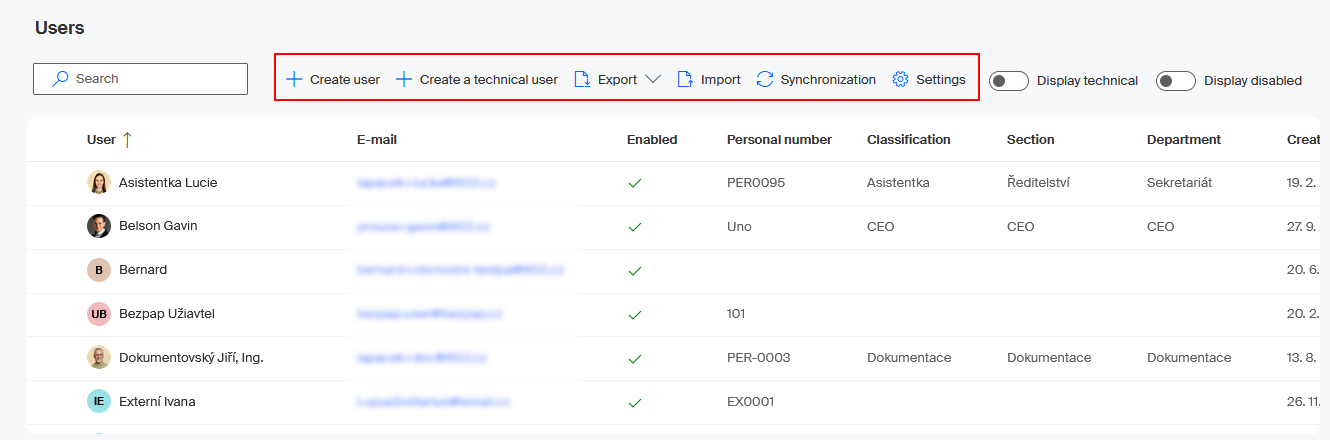The image size is (1330, 440).
Task: Click Asistentka Lucie's avatar photo
Action: click(x=98, y=182)
